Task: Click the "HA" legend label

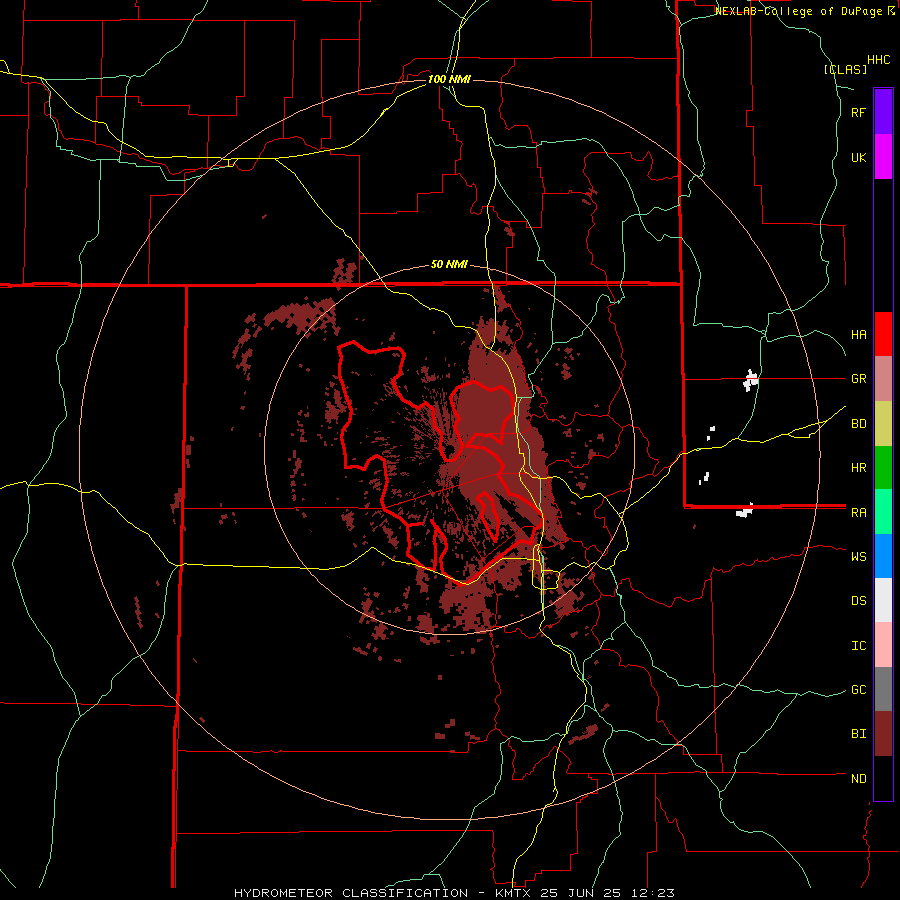Action: tap(858, 335)
